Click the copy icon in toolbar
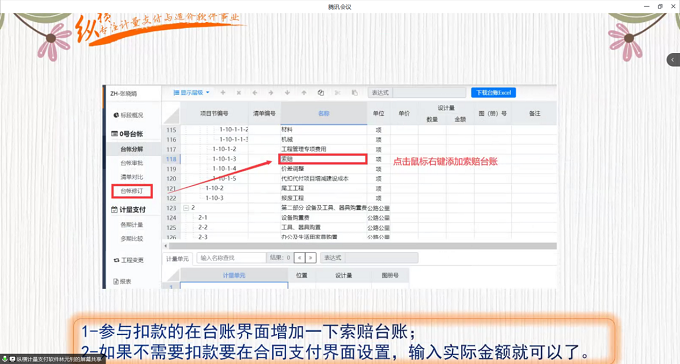680x364 pixels. 321,92
